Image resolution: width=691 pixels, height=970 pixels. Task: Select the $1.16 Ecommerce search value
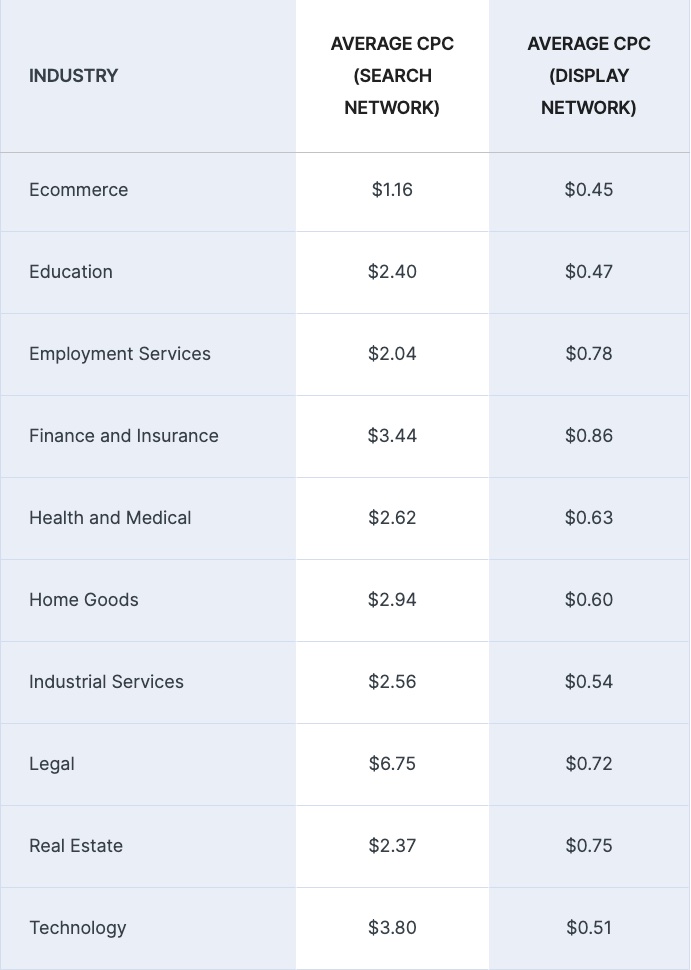(392, 189)
